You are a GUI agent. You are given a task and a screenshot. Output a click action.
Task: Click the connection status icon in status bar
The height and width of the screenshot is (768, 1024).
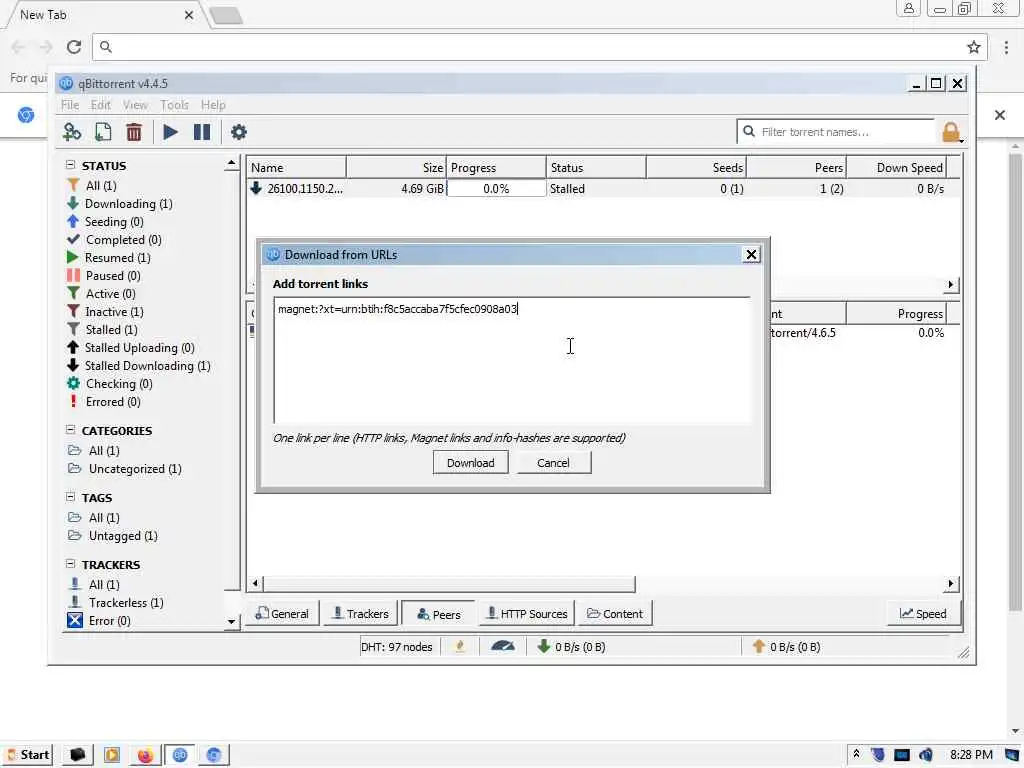460,647
